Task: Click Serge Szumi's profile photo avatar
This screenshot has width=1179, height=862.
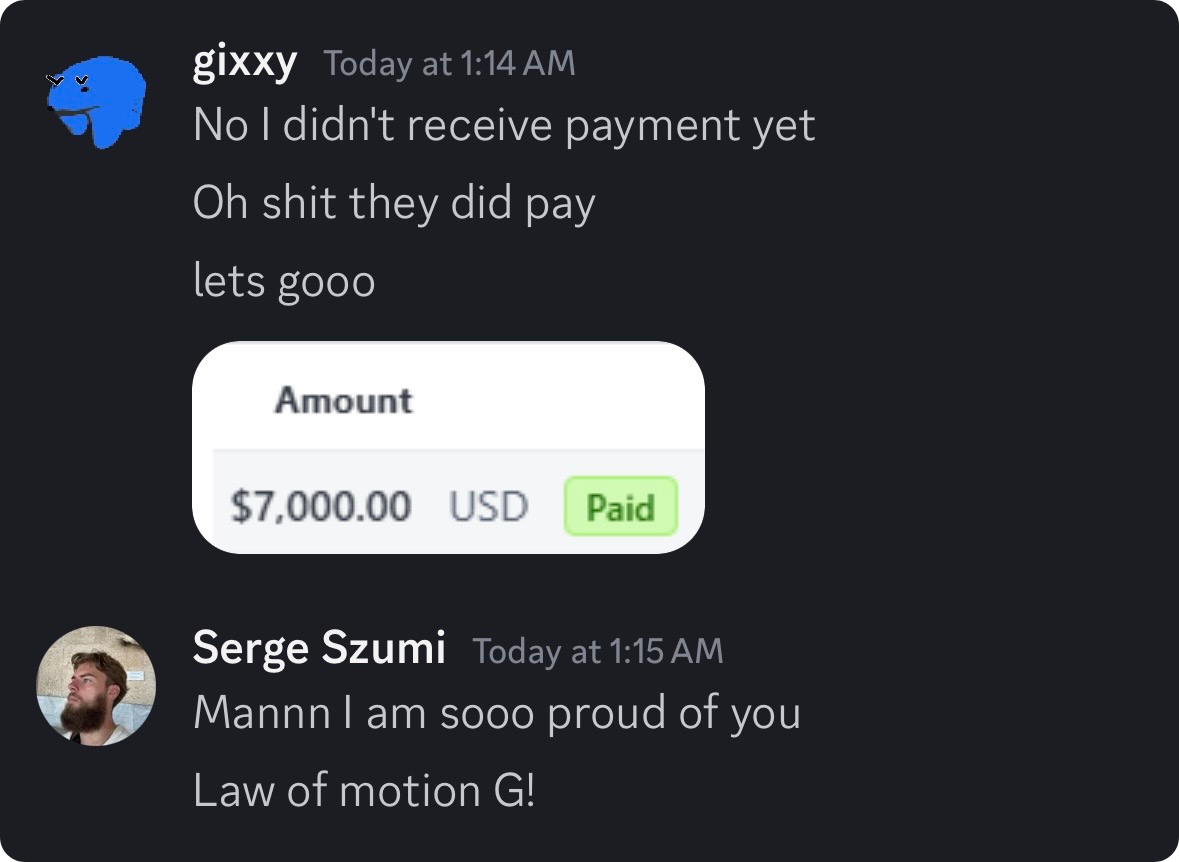Action: coord(96,686)
